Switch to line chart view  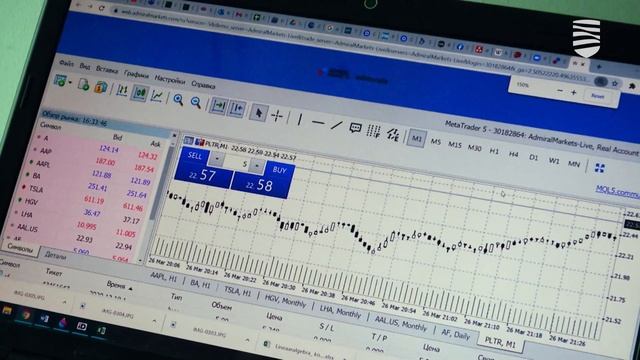click(158, 96)
